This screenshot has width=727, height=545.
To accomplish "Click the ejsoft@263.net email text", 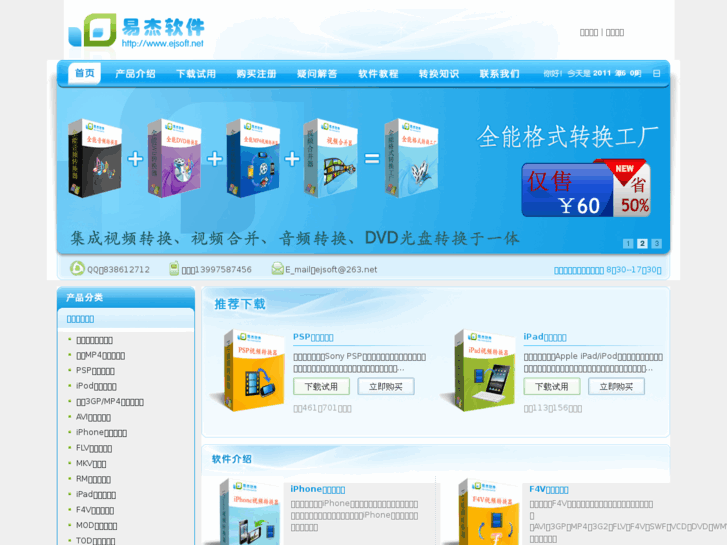I will point(346,269).
